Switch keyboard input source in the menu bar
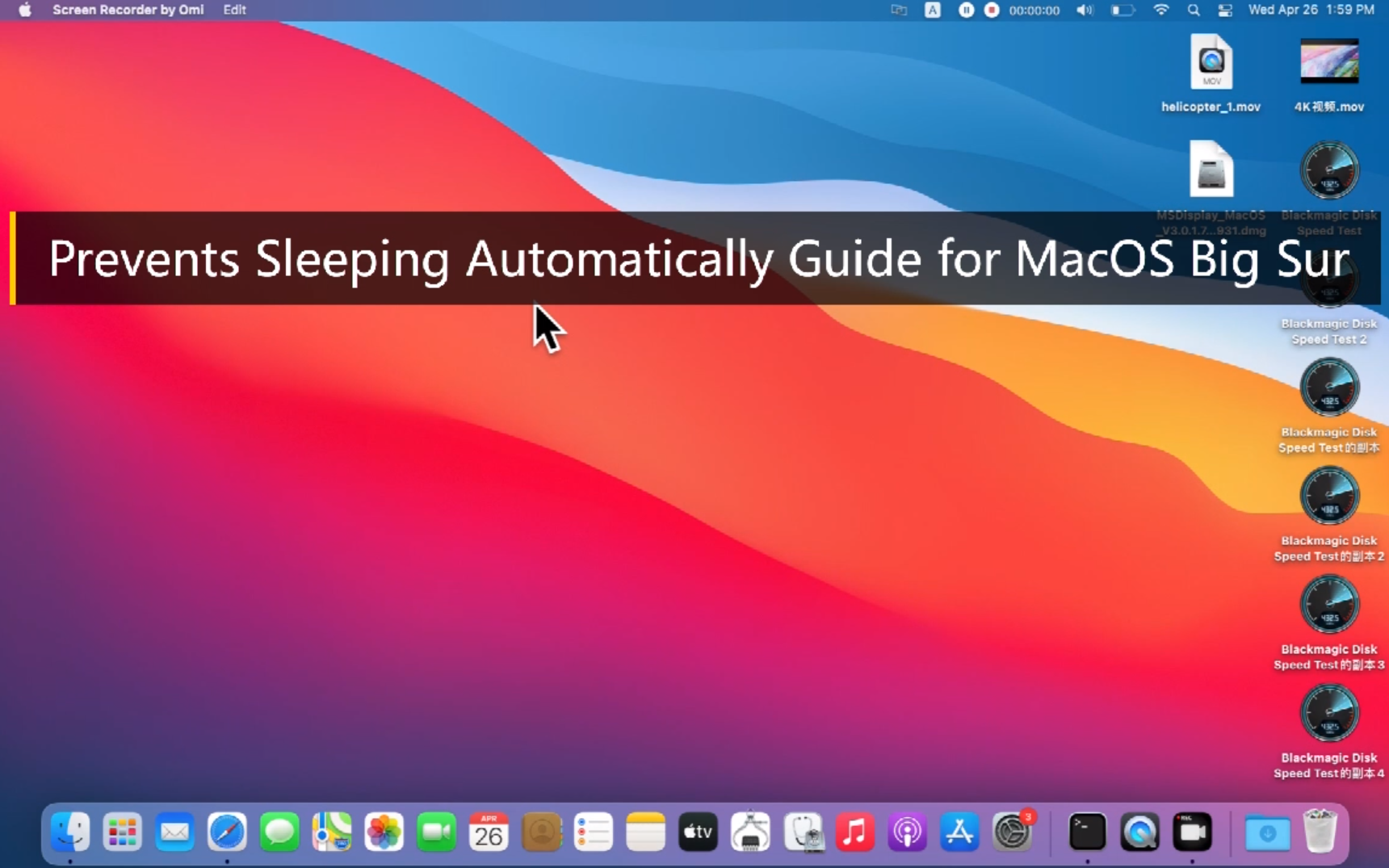The width and height of the screenshot is (1389, 868). (934, 10)
